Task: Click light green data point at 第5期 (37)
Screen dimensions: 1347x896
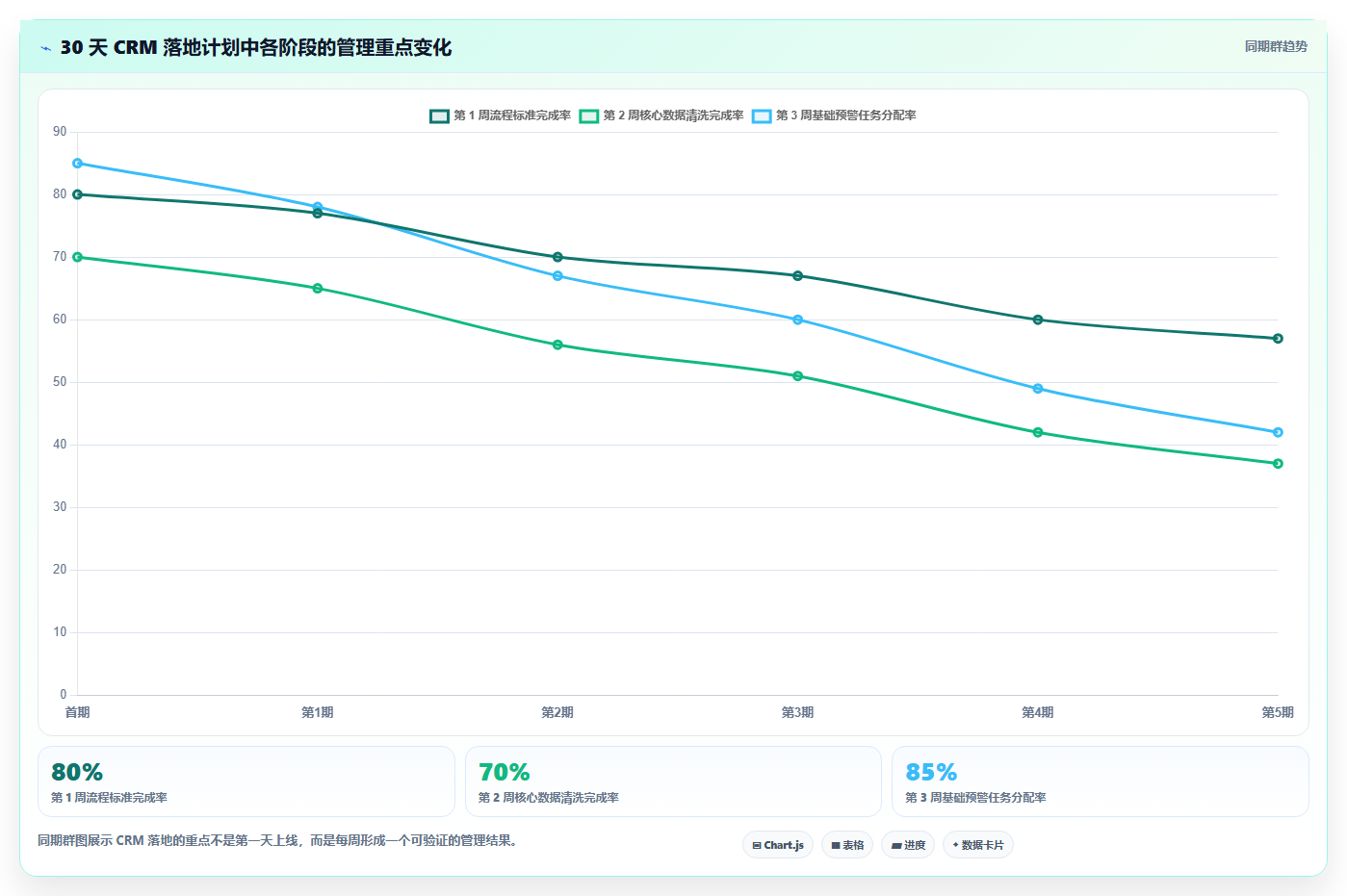Action: (x=1278, y=464)
